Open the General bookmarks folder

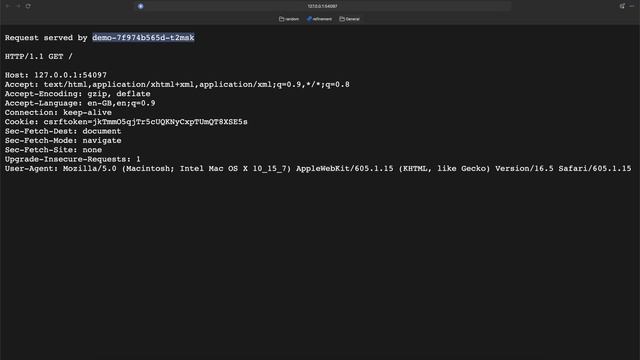coord(349,19)
